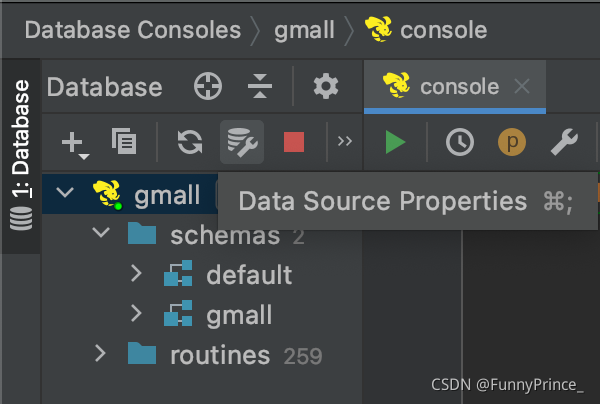Expand the routines folder
This screenshot has width=600, height=404.
coord(100,353)
